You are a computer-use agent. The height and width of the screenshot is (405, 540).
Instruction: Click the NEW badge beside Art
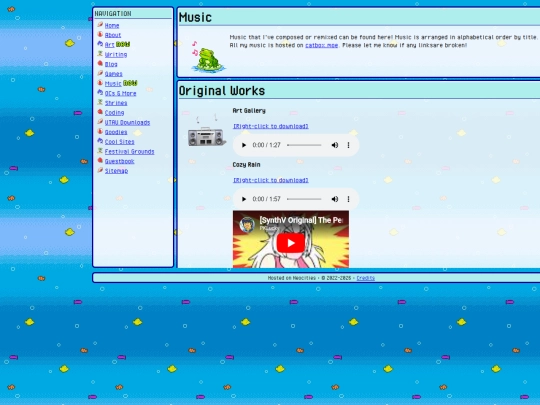(x=123, y=44)
